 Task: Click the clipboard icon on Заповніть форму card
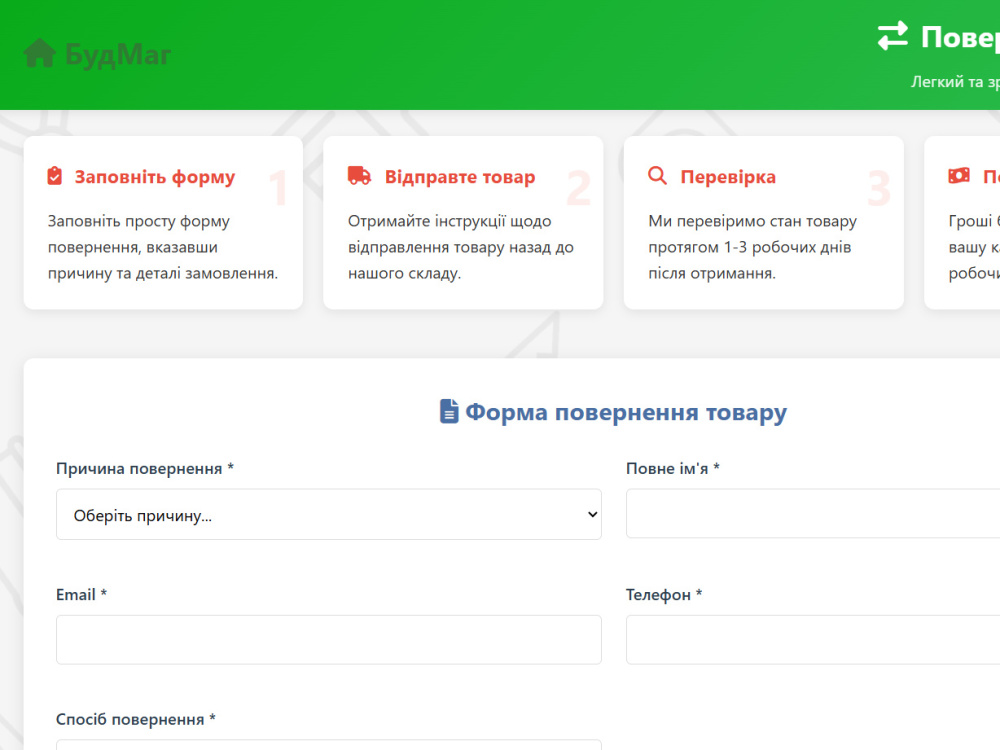(55, 176)
